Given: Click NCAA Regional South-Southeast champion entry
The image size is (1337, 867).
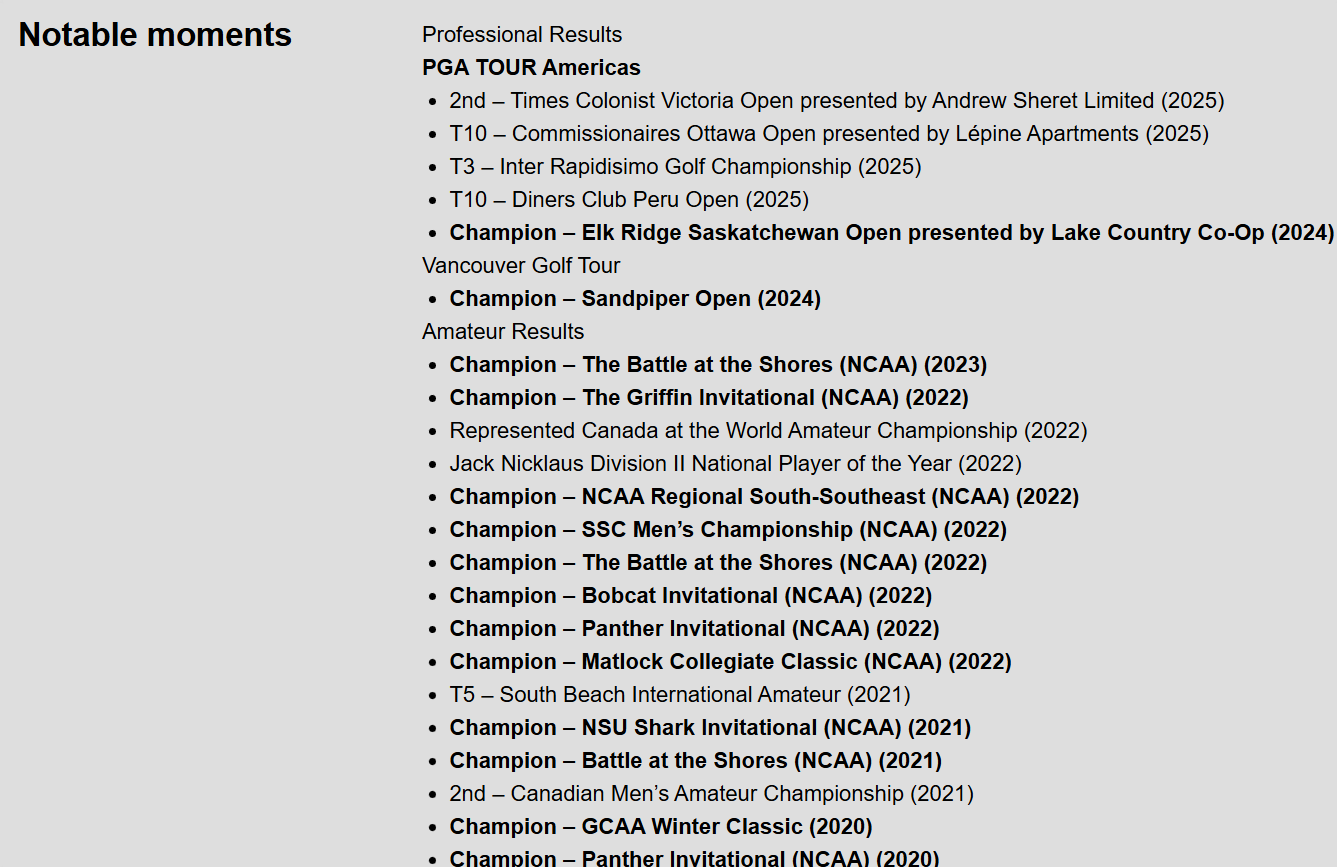Looking at the screenshot, I should point(764,497).
